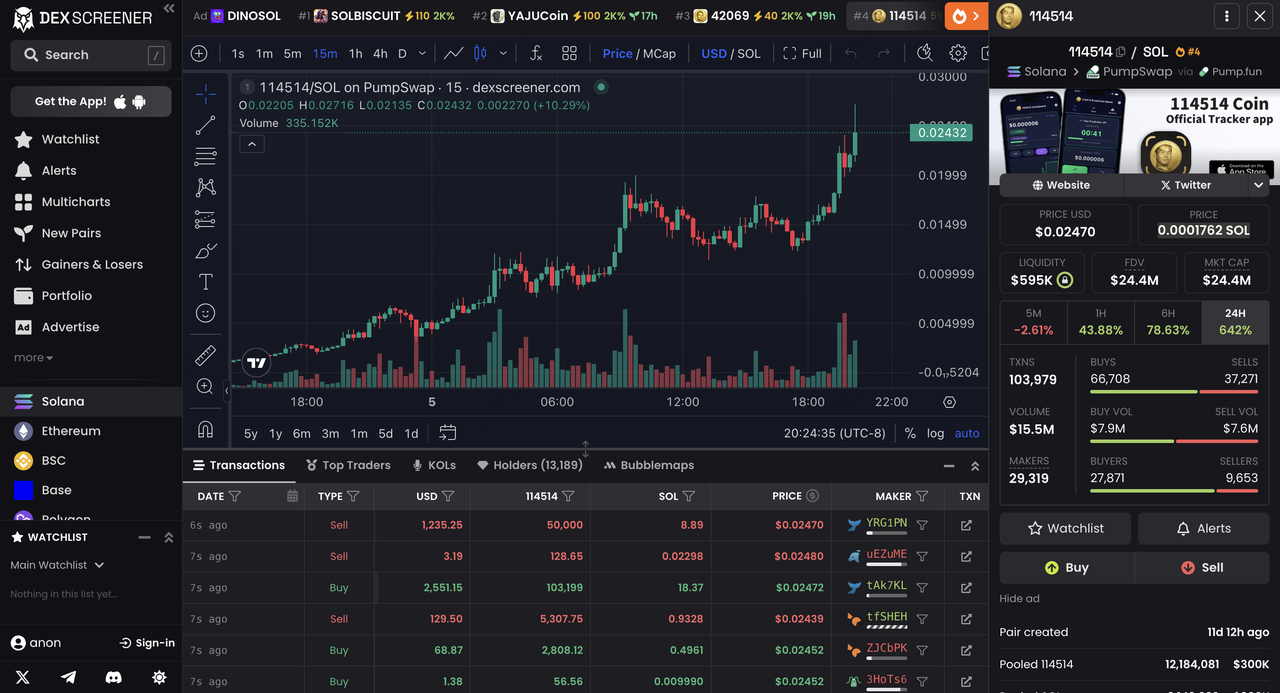Switch chart currency to SOL
Viewport: 1280px width, 693px height.
click(748, 53)
